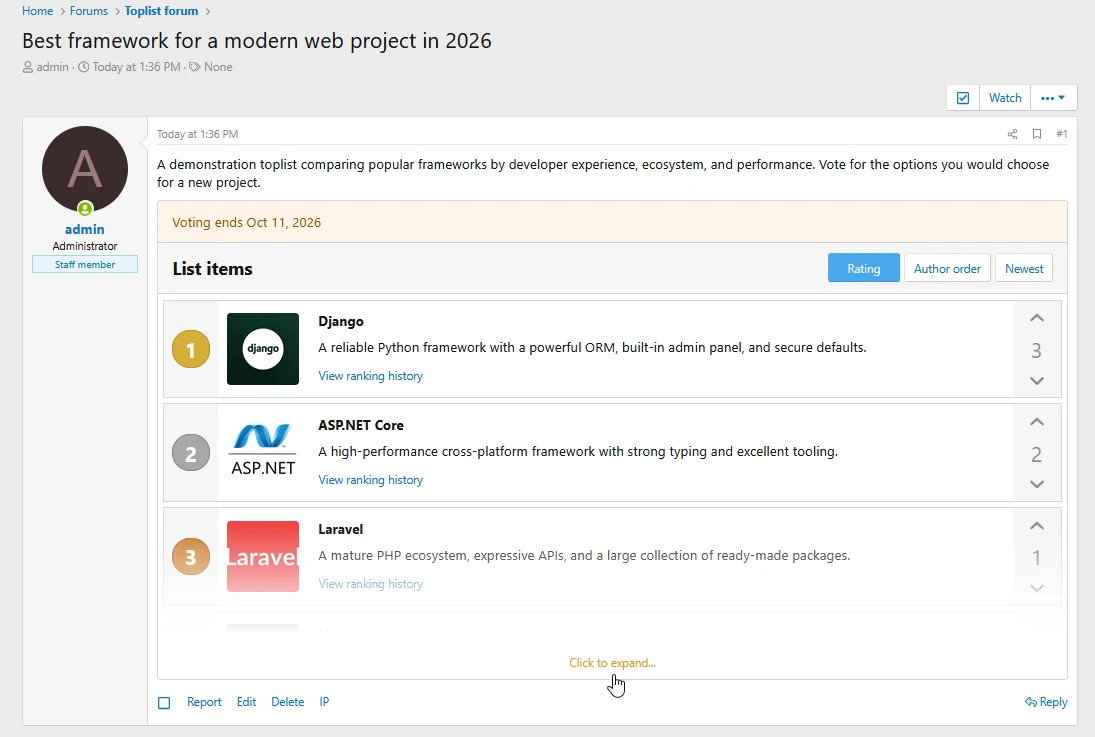Sort list items by Author order
This screenshot has height=737, width=1095.
click(x=947, y=268)
